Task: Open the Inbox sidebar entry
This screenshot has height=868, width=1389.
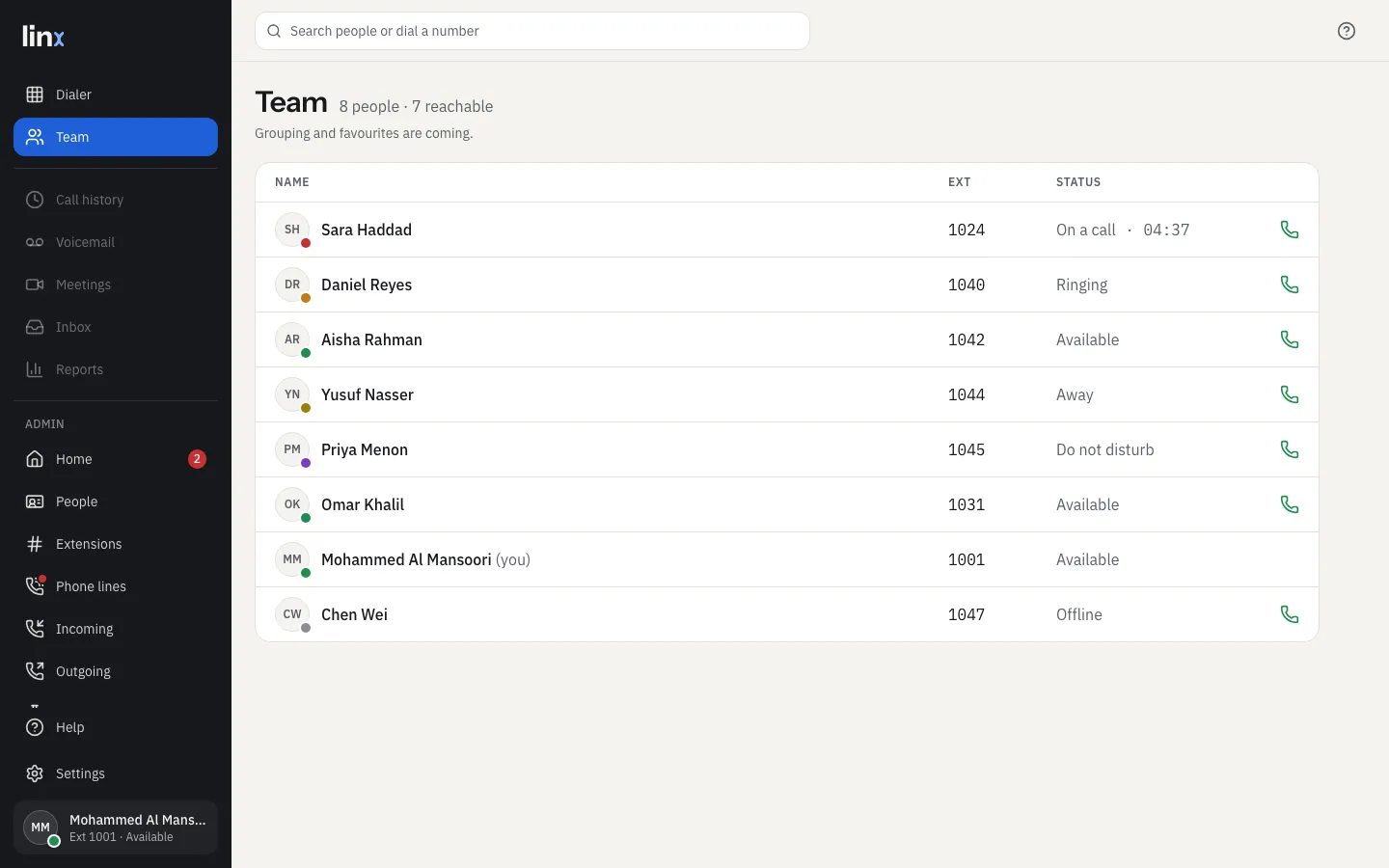Action: click(x=116, y=327)
